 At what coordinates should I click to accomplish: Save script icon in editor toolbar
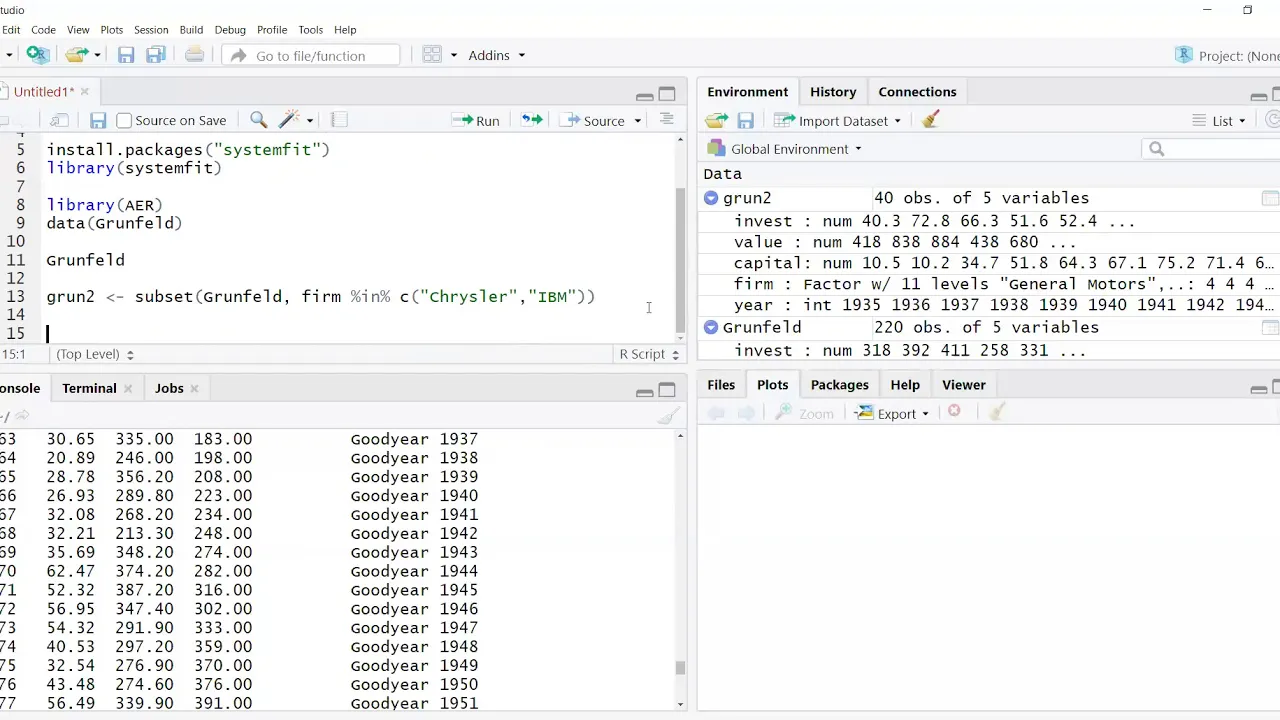(98, 120)
